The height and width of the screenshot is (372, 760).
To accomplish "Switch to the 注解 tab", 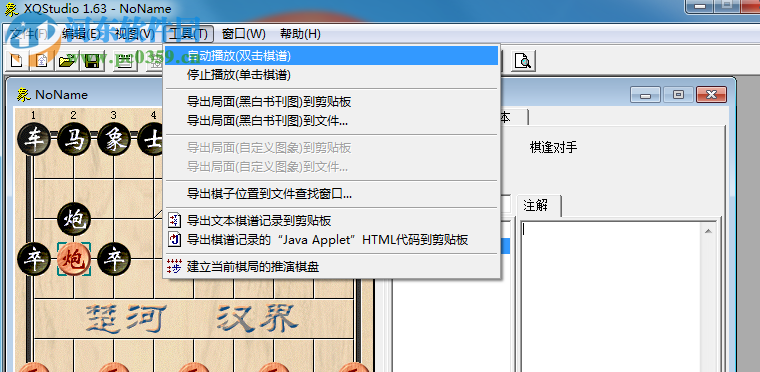I will 539,206.
